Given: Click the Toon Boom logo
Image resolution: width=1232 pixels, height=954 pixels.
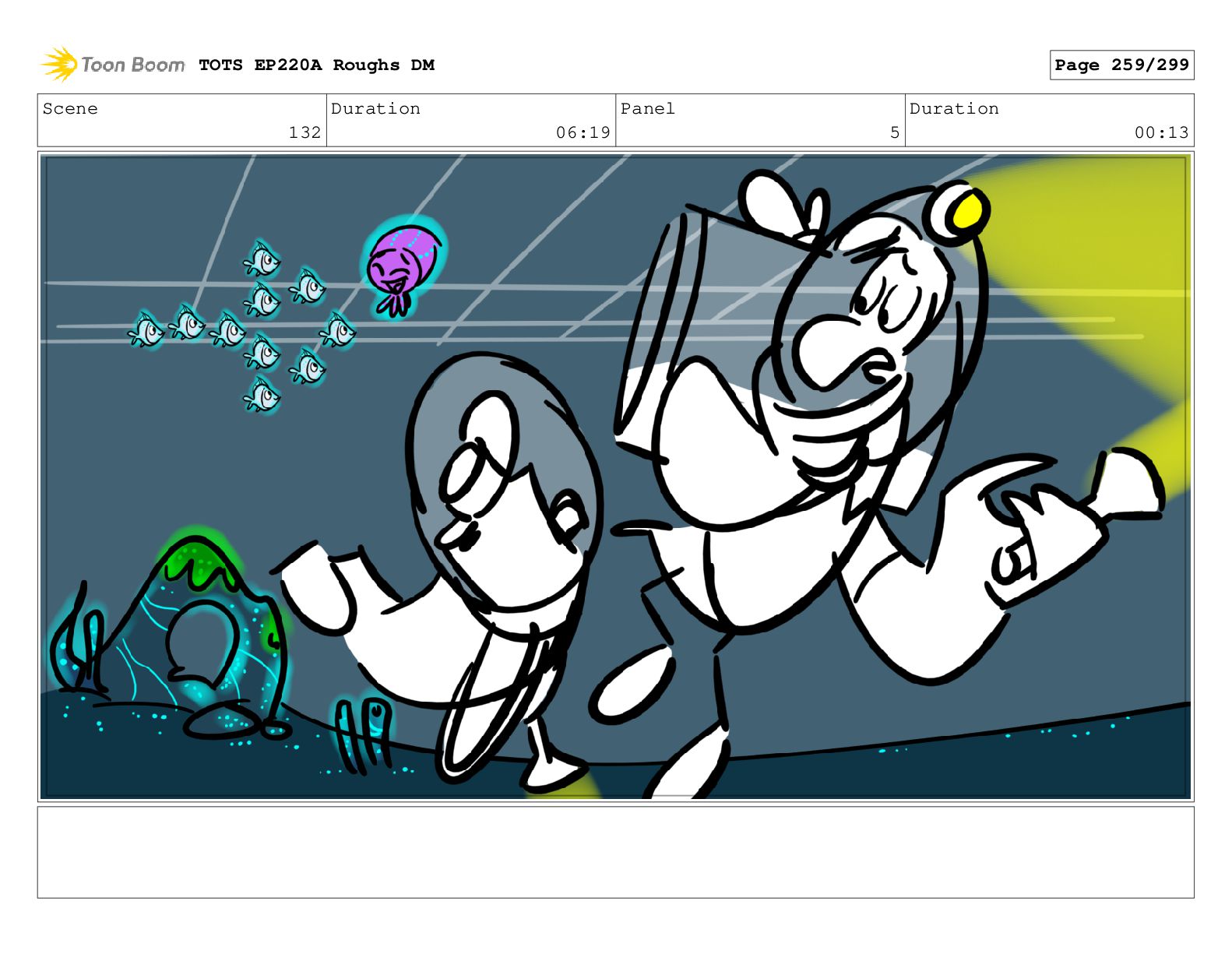Looking at the screenshot, I should (113, 65).
